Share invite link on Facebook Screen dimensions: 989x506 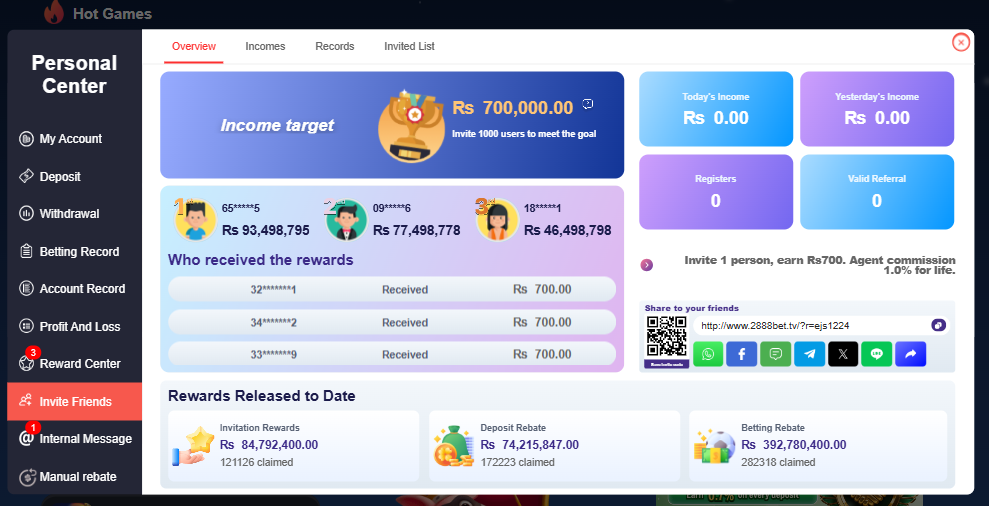(x=742, y=354)
